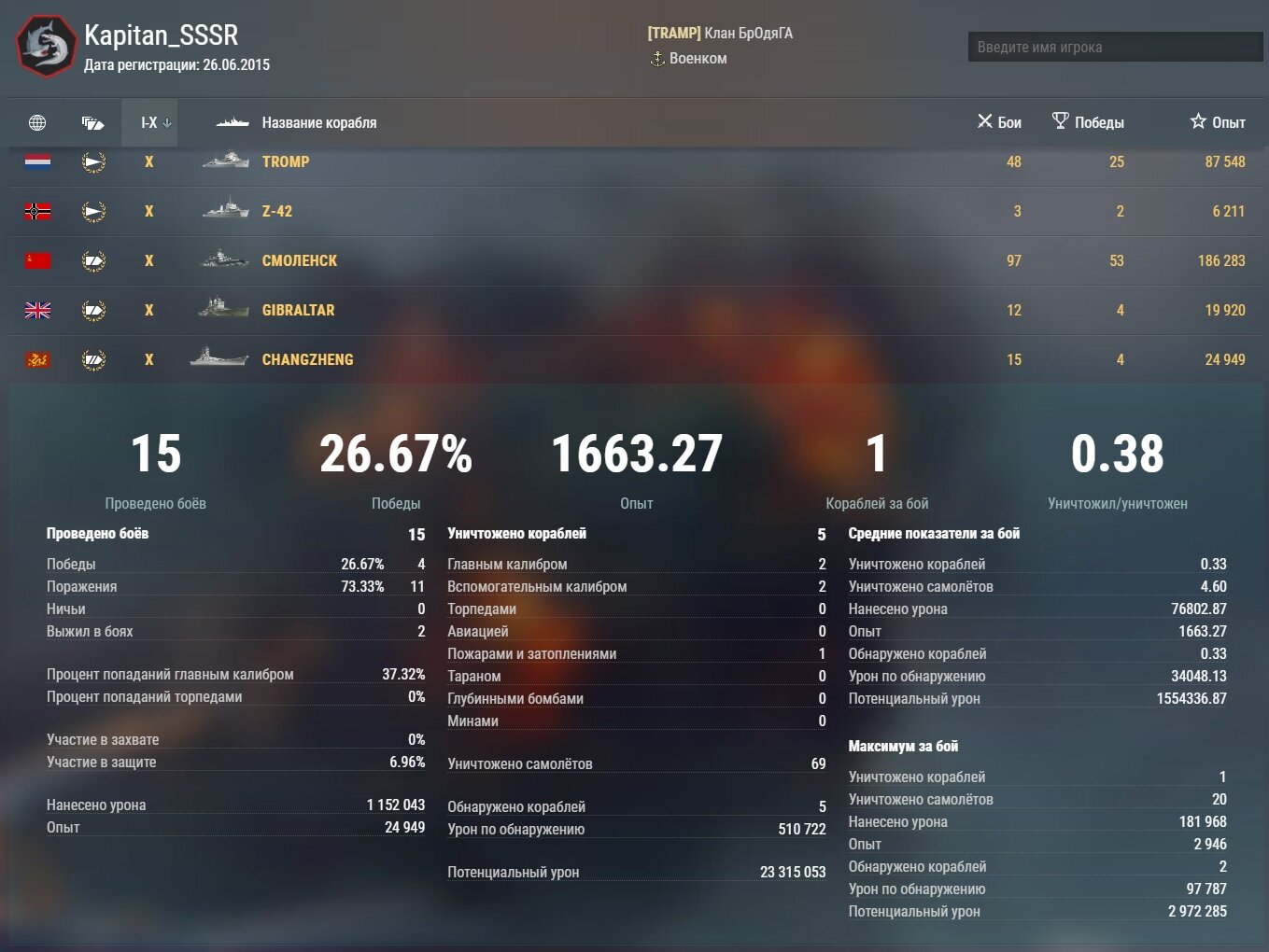
Task: Click destroyer class icon in TROMP row
Action: [93, 161]
